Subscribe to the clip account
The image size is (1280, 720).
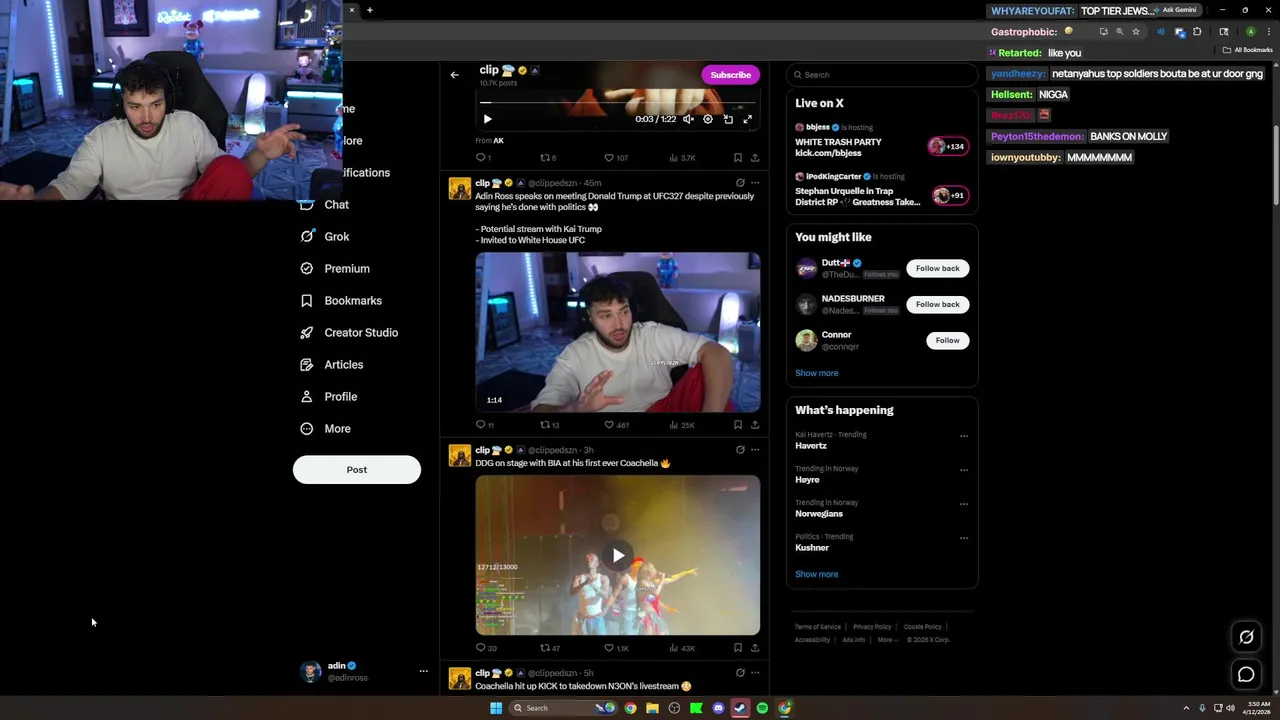pyautogui.click(x=730, y=75)
